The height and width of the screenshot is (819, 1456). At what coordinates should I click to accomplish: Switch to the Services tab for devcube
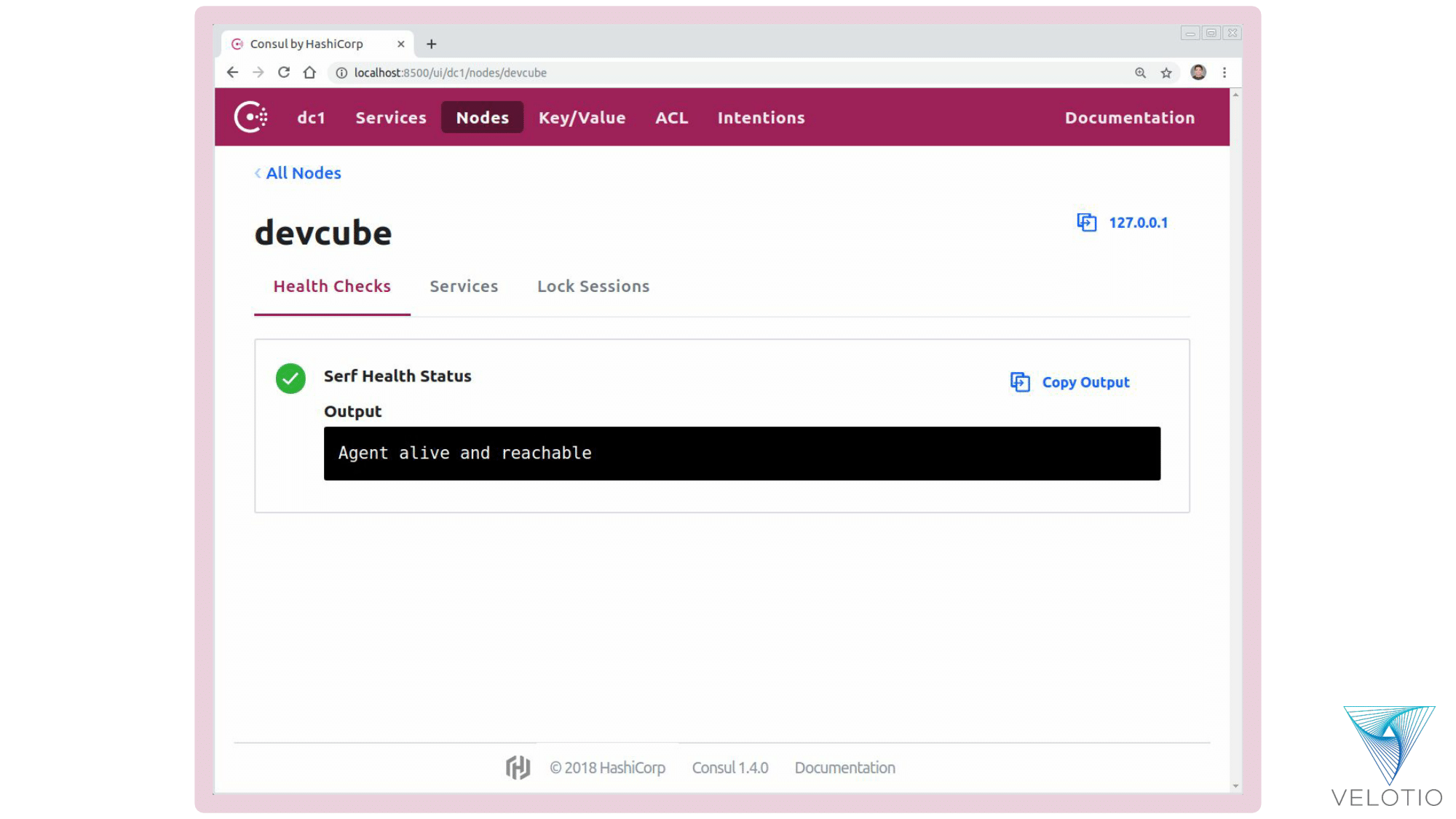[464, 286]
